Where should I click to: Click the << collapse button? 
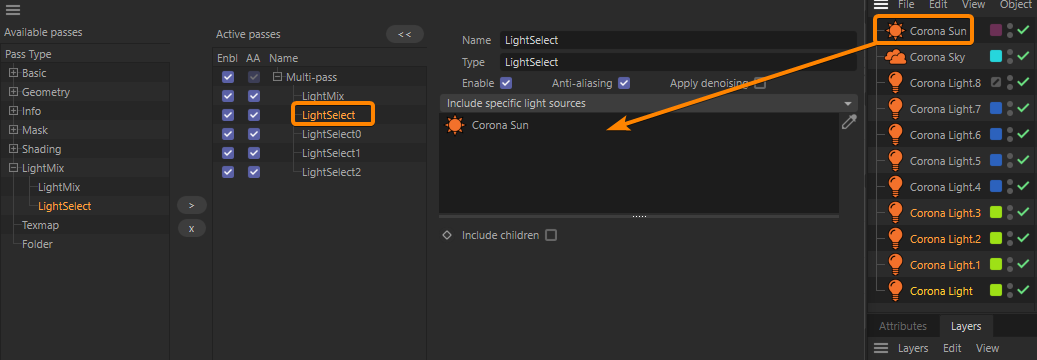point(405,34)
